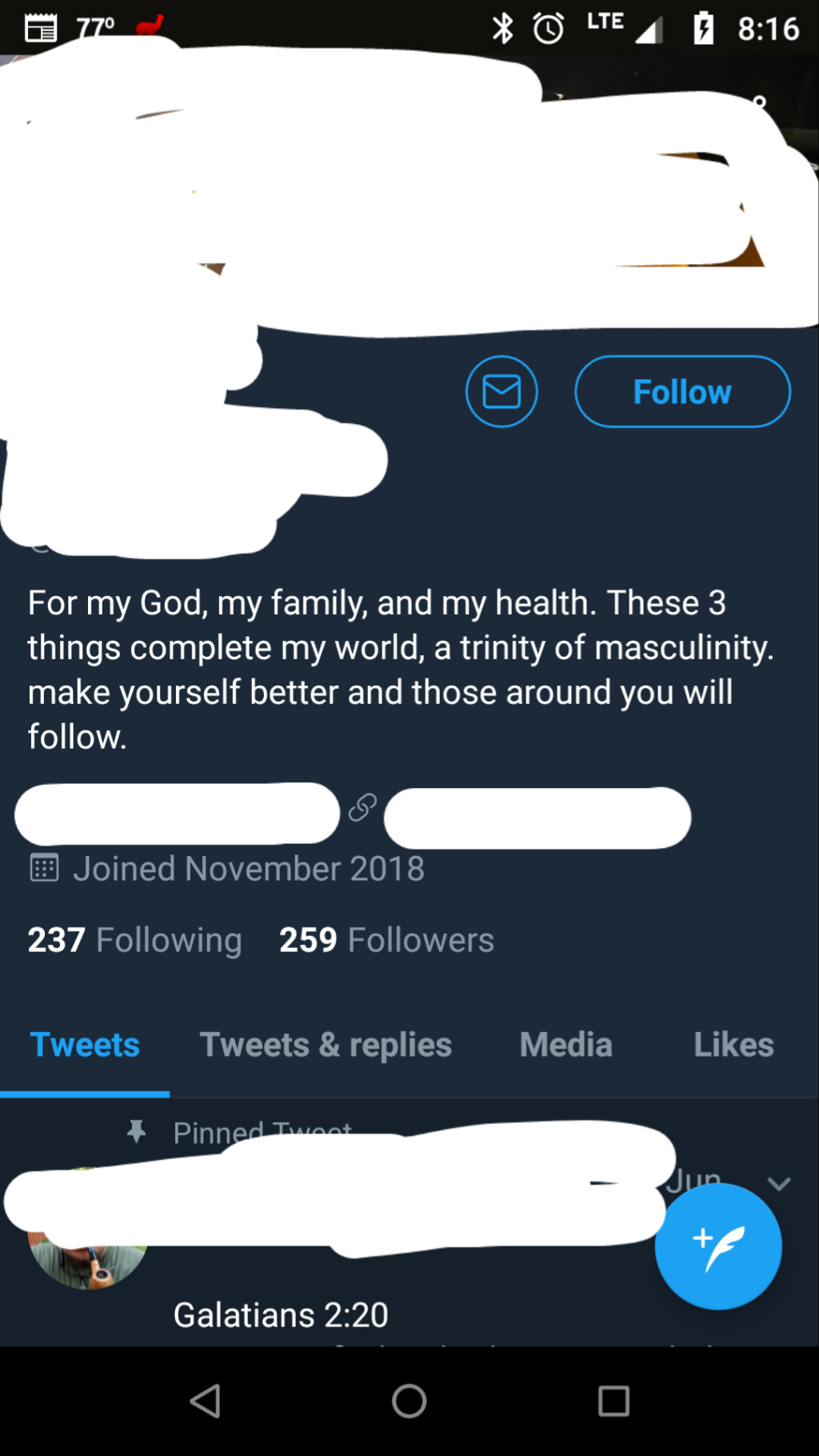Viewport: 819px width, 1456px height.
Task: Tap the calendar icon in status bar
Action: coord(41,29)
